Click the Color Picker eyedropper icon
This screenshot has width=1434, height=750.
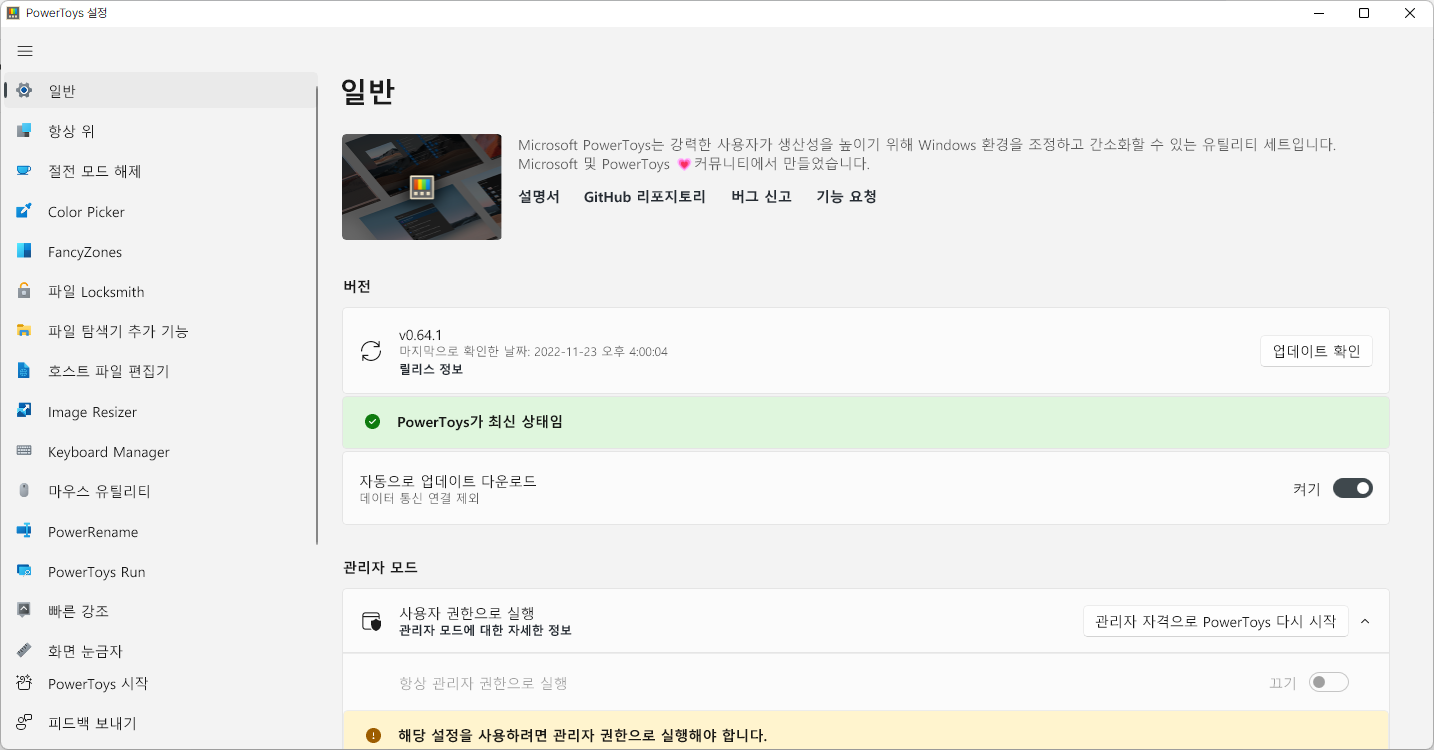24,211
